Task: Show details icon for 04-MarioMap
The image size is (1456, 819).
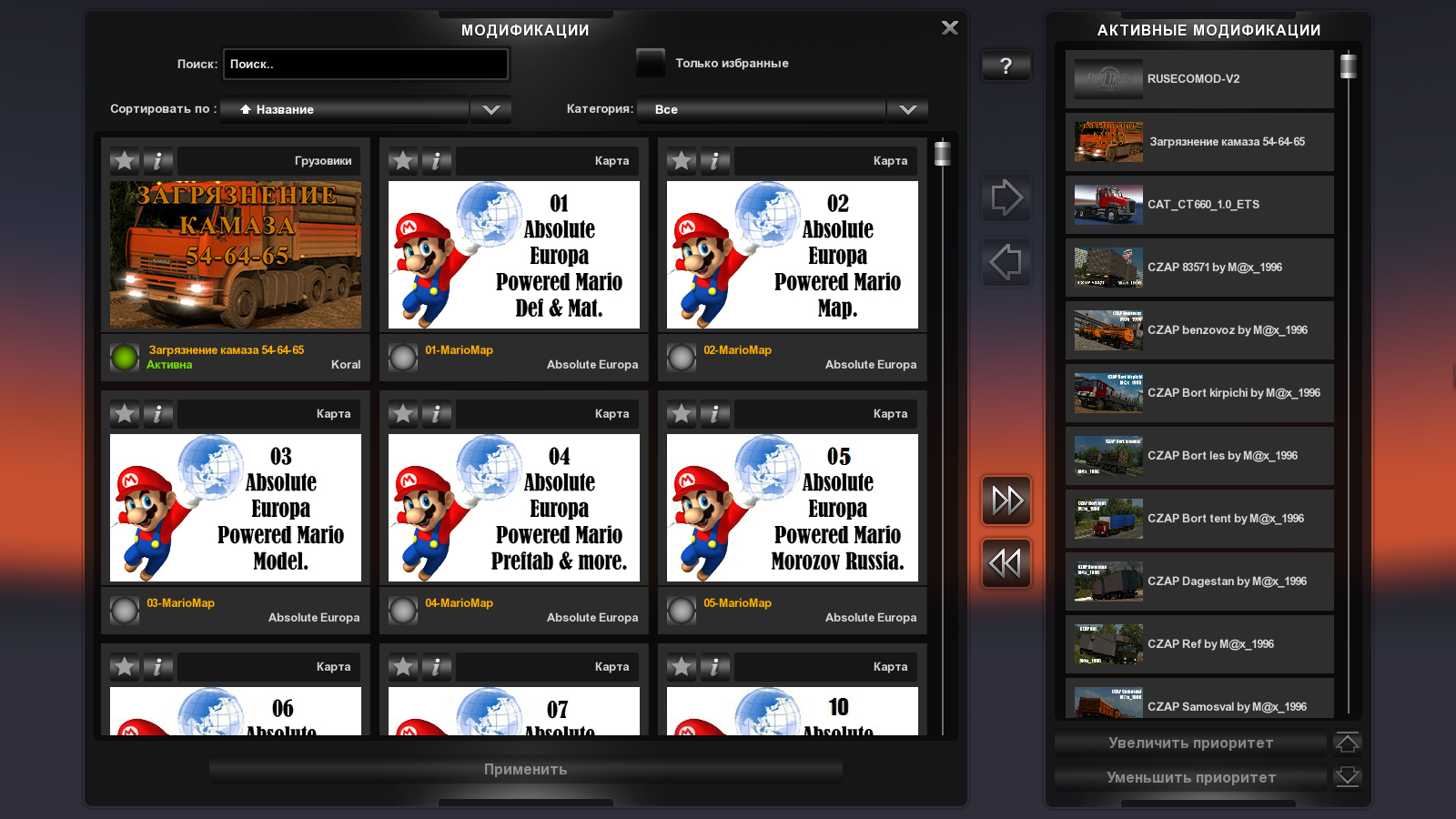Action: coord(437,414)
